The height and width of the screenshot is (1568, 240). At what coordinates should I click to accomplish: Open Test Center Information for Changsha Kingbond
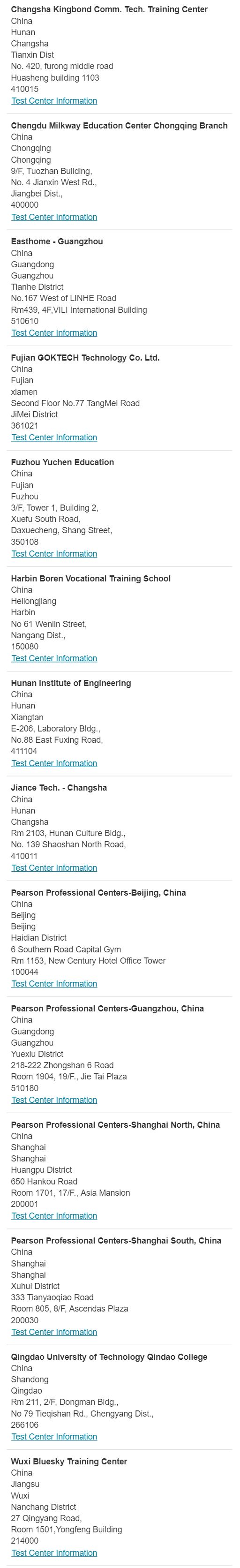point(54,100)
